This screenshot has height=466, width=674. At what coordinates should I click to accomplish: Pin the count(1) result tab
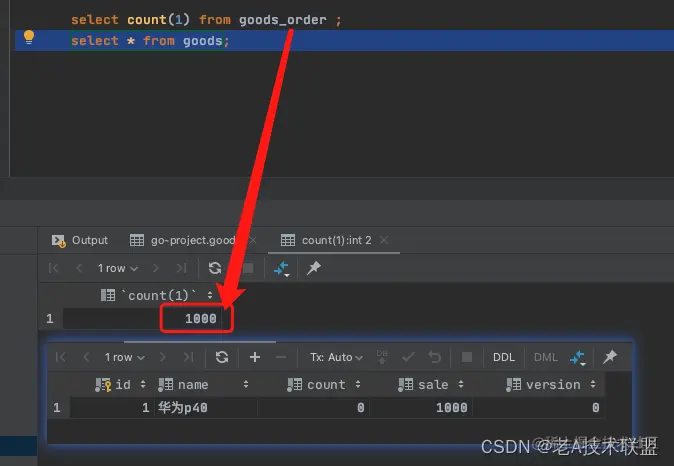[x=314, y=268]
